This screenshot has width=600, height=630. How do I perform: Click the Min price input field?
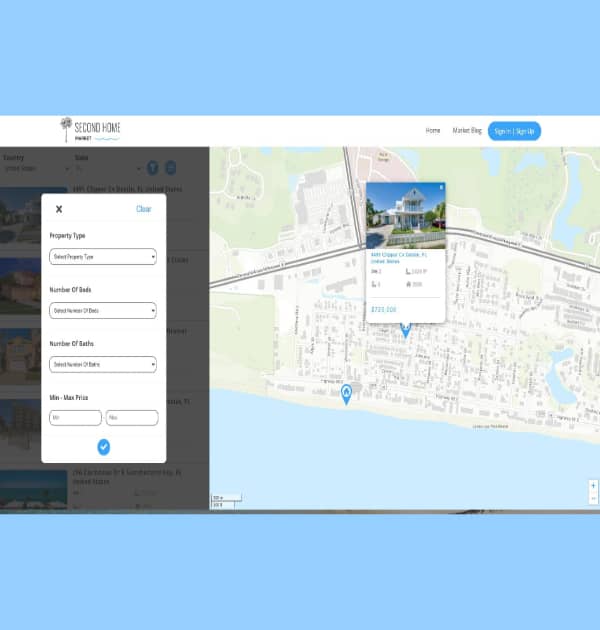point(75,418)
